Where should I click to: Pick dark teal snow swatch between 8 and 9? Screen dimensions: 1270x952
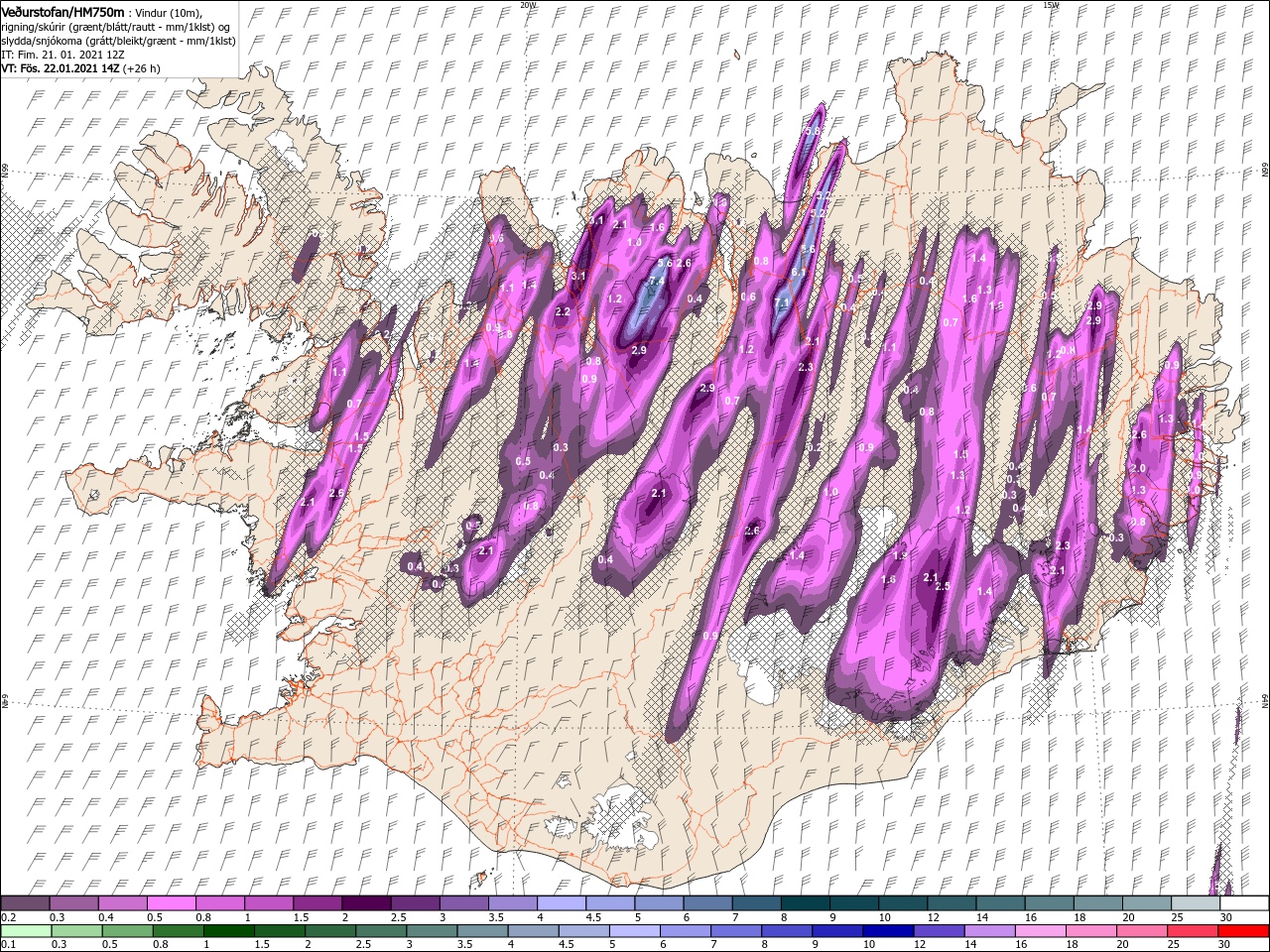click(x=805, y=903)
